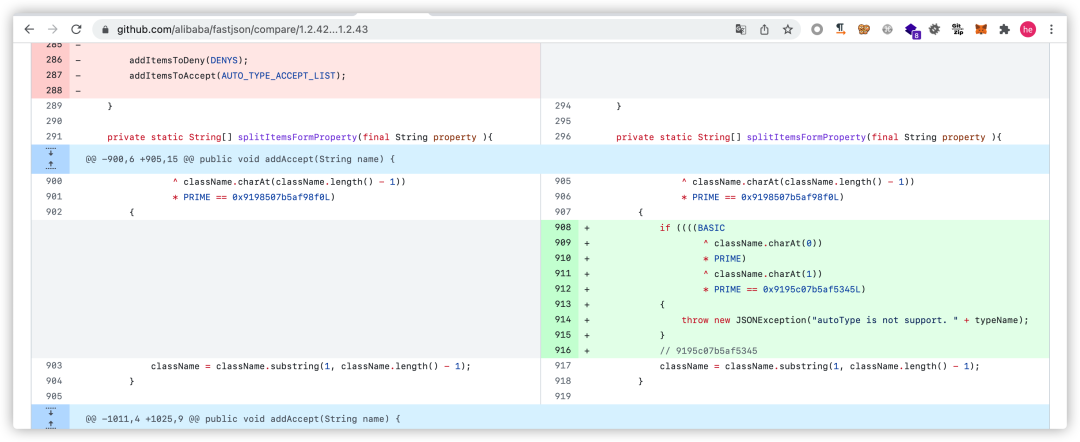This screenshot has height=442, width=1080.
Task: Open the GitZip extension
Action: (x=957, y=30)
